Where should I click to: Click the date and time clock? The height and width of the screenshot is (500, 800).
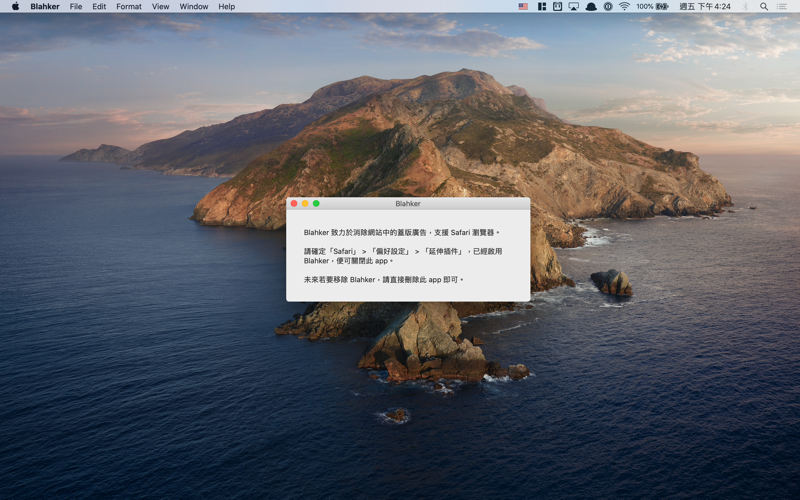click(x=705, y=6)
